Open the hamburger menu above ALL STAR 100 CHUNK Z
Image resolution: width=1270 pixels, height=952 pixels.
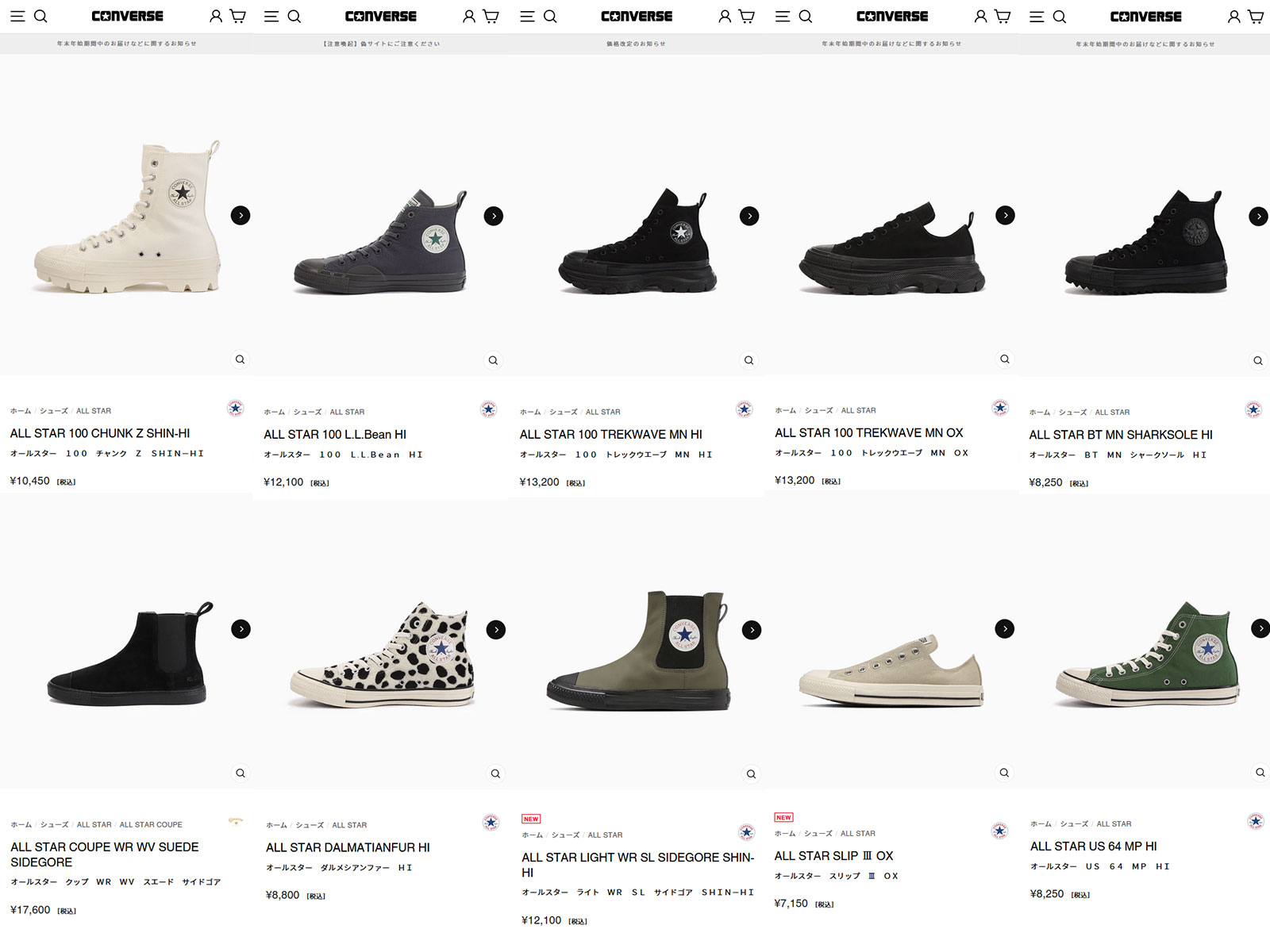pos(17,16)
